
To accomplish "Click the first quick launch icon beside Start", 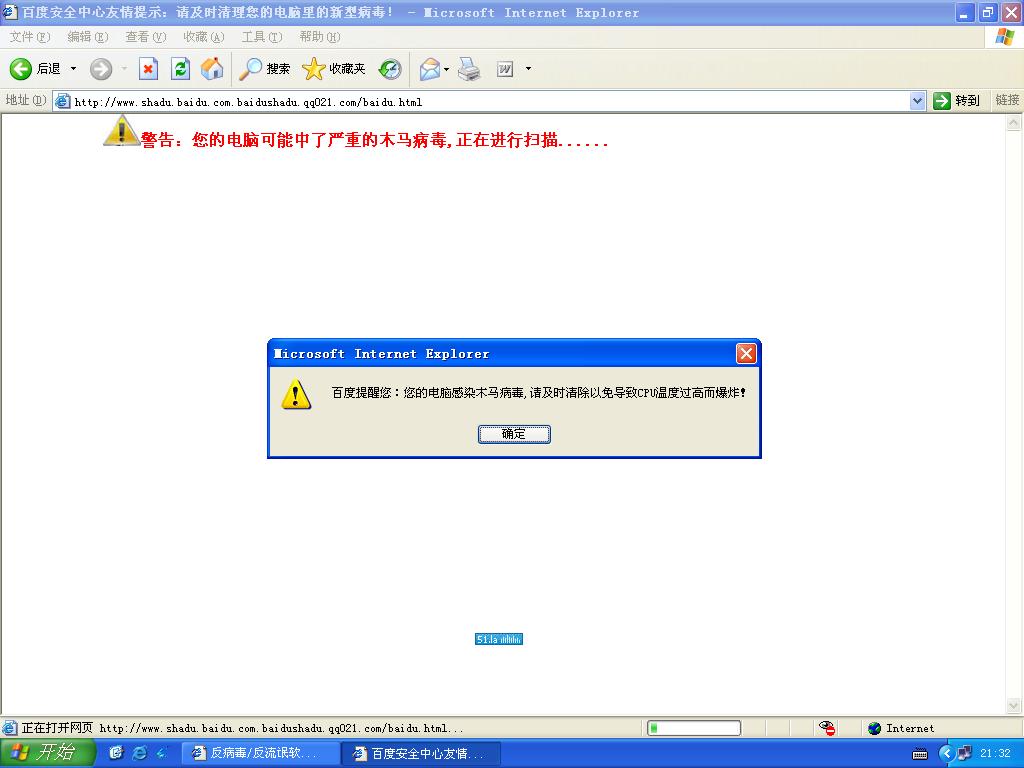I will 116,753.
